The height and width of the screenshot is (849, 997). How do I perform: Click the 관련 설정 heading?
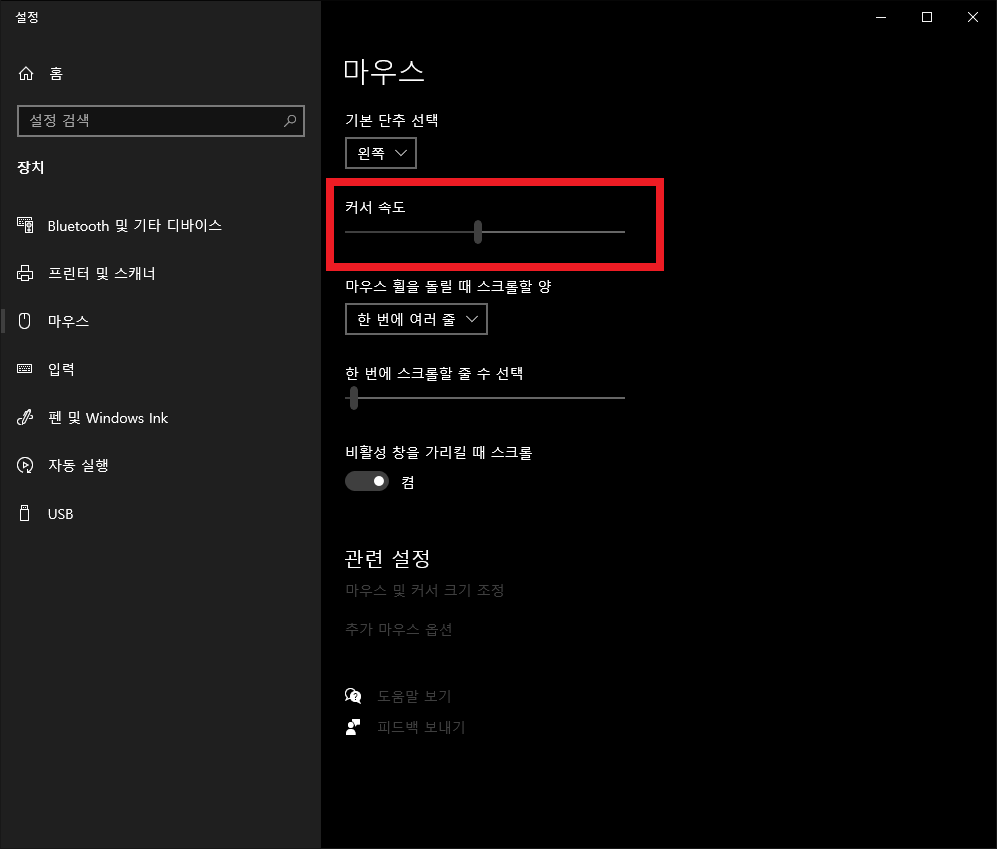click(x=387, y=559)
